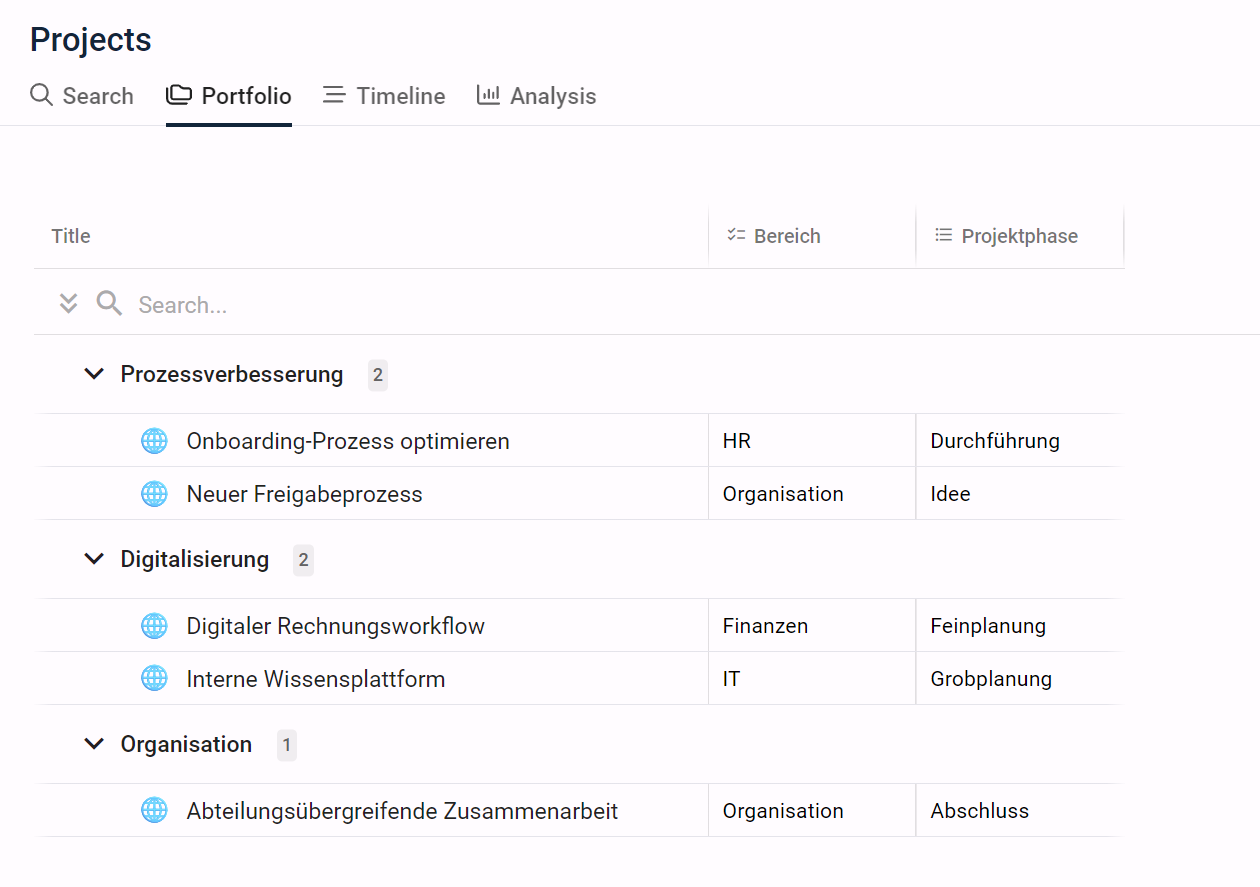Click the Projects page heading
Screen dimensions: 1260x887
click(x=91, y=40)
